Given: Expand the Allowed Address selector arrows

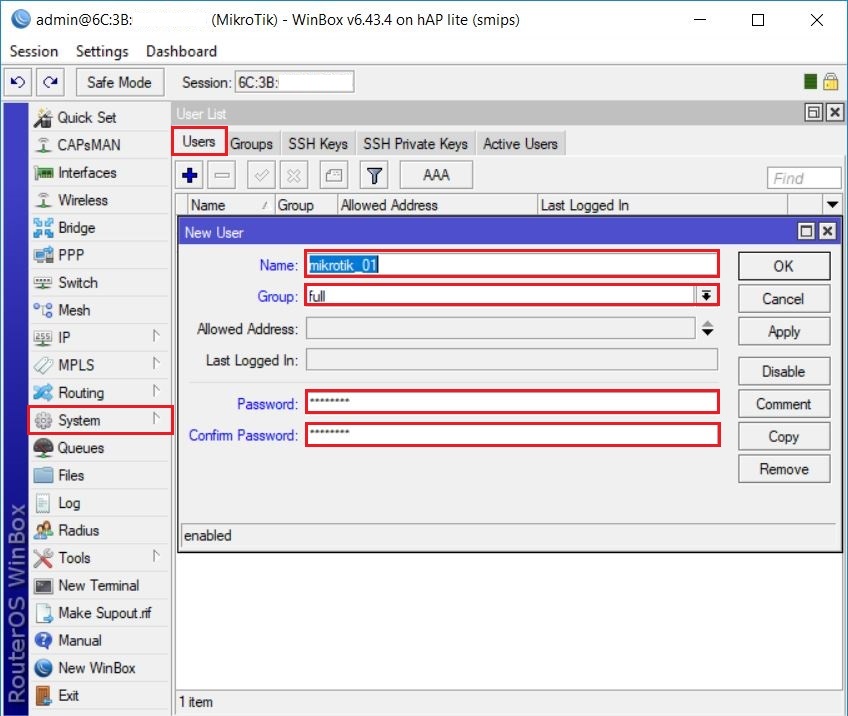Looking at the screenshot, I should [x=707, y=329].
